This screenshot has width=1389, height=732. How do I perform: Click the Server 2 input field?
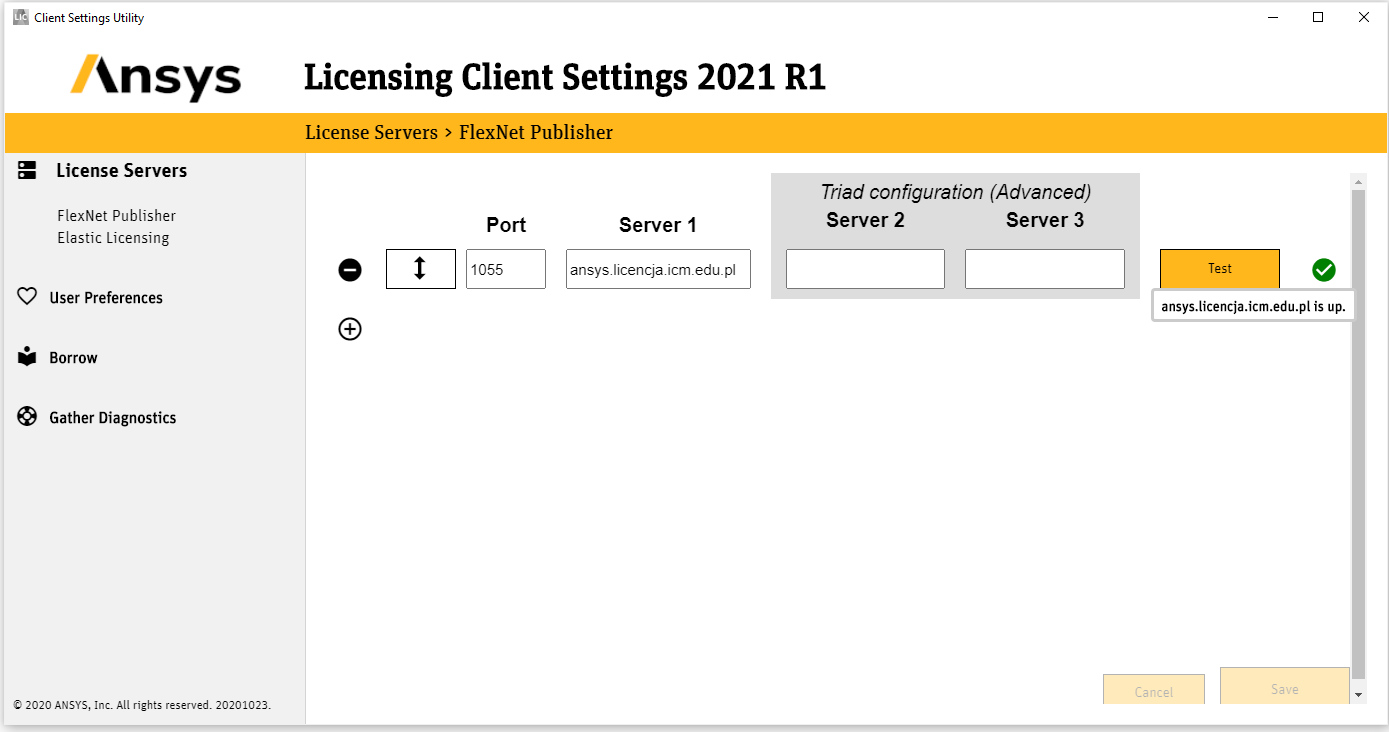coord(865,269)
